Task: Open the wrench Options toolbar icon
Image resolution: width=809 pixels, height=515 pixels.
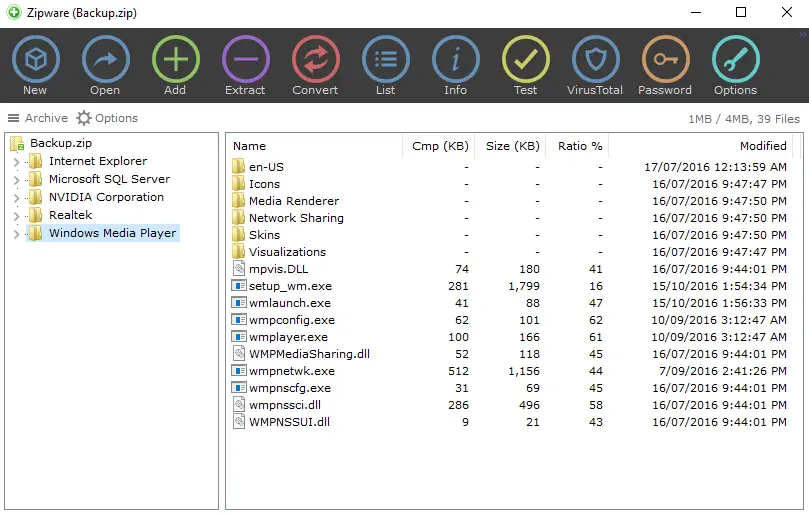Action: pos(735,60)
